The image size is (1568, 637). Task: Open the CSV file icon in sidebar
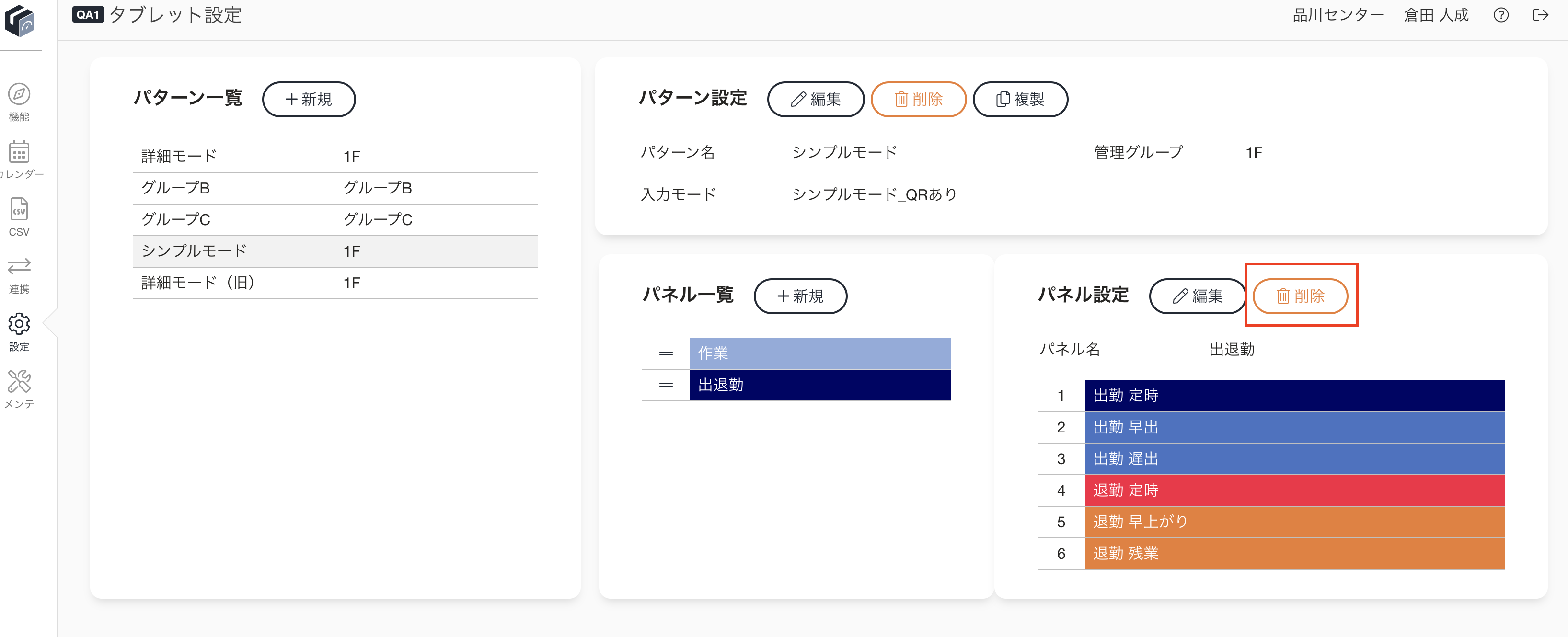tap(19, 209)
